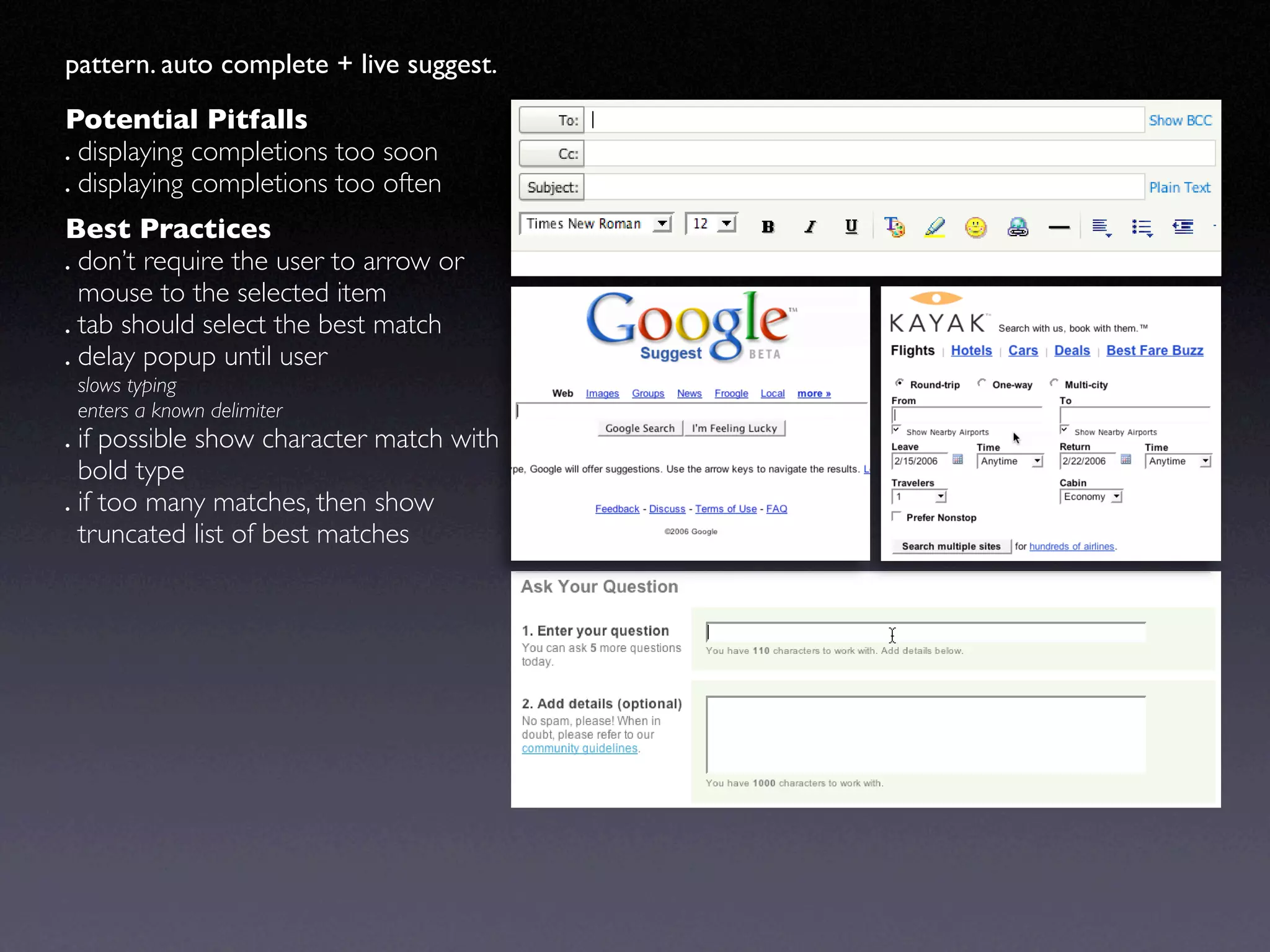Open the Travelers count dropdown
1270x952 pixels.
(x=918, y=496)
